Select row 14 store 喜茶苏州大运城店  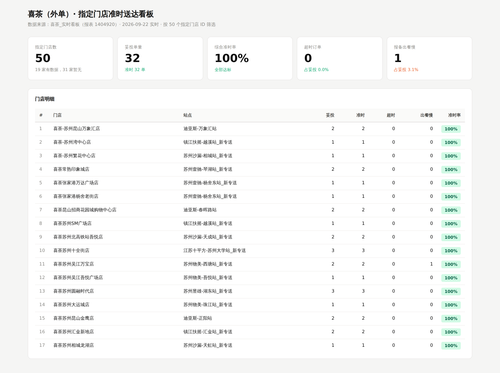pyautogui.click(x=71, y=304)
